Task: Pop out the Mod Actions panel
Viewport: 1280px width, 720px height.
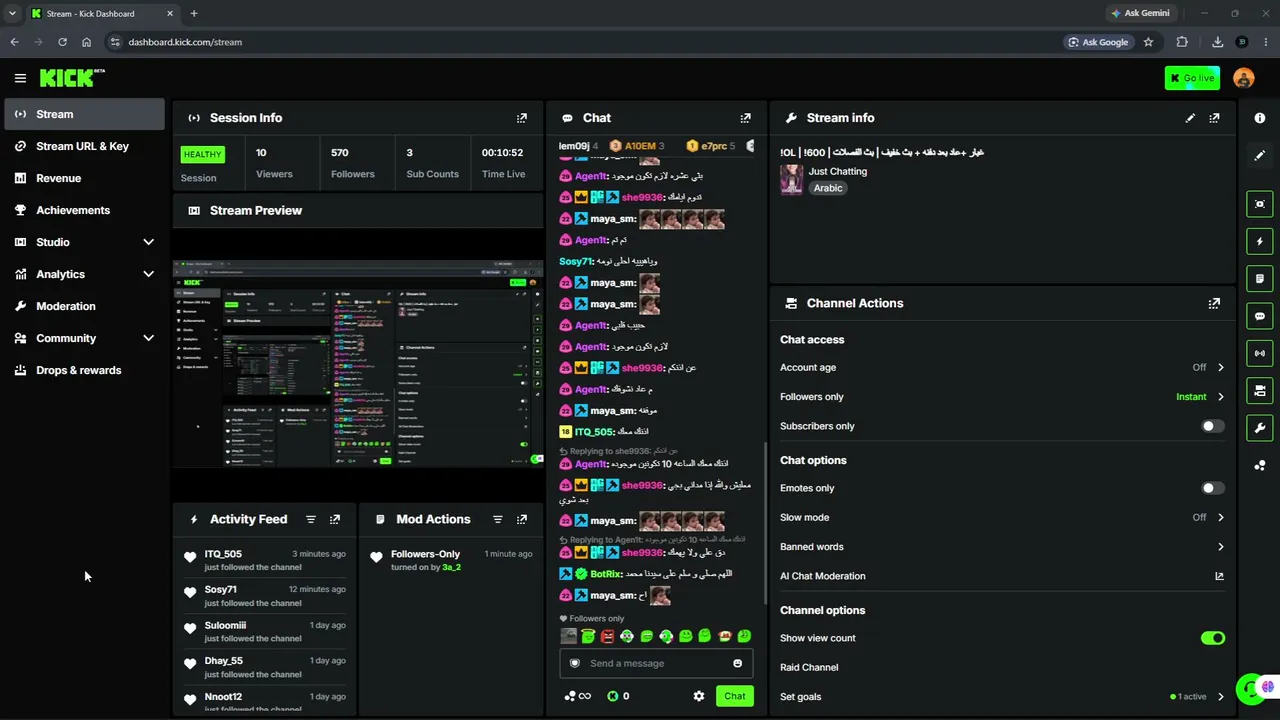Action: pos(521,519)
